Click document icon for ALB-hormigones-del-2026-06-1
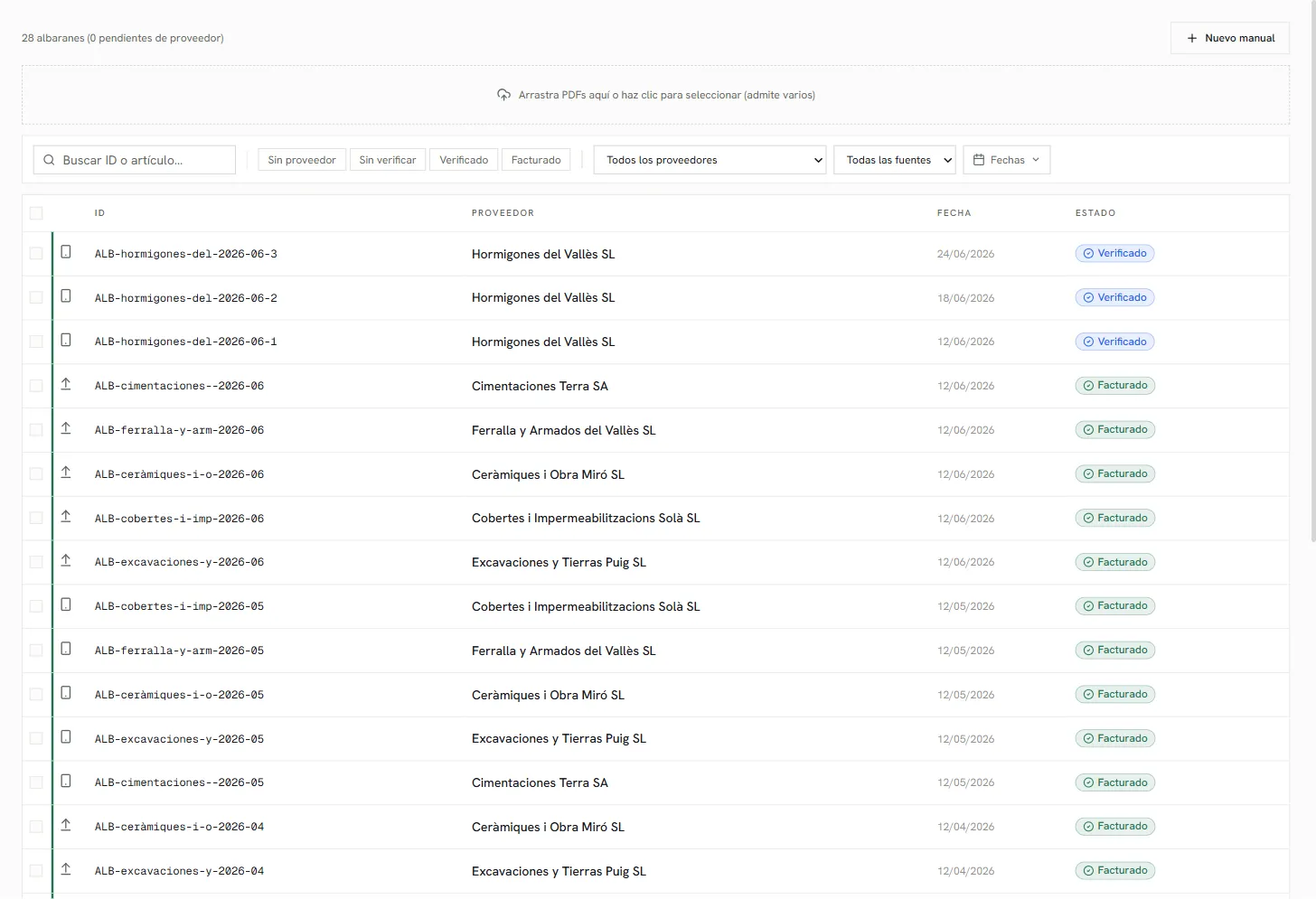 66,341
